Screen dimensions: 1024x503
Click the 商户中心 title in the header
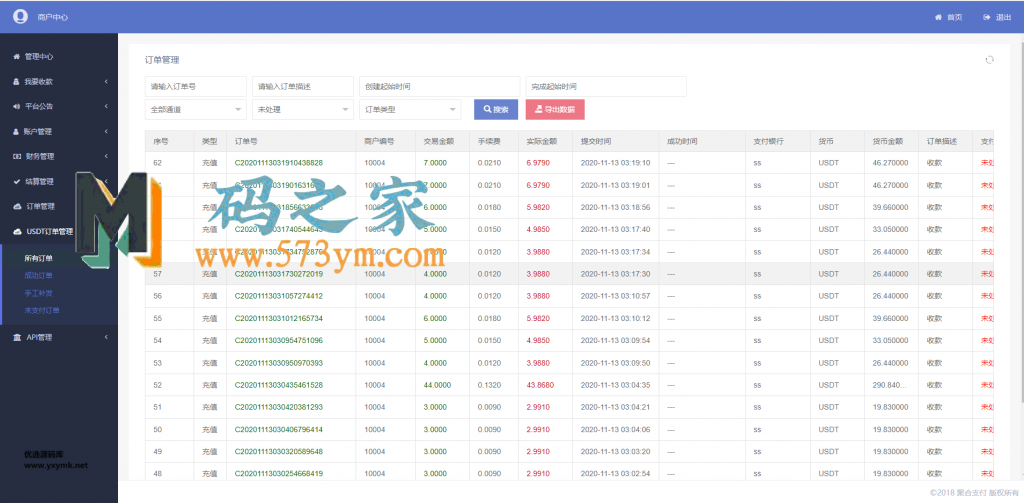pyautogui.click(x=53, y=17)
